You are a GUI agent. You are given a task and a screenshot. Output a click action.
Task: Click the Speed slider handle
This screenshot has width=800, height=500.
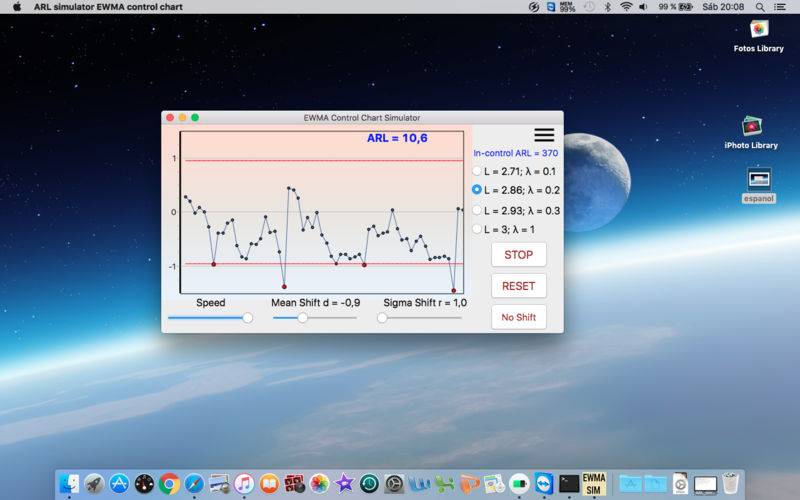(247, 318)
